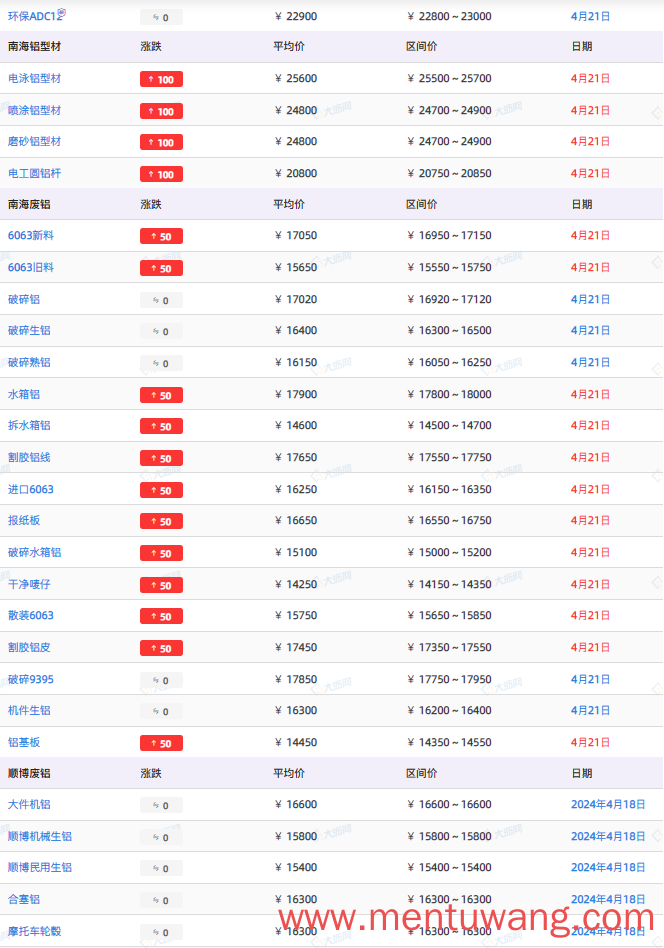This screenshot has height=948, width=664.
Task: Click the 4月21日 date in 环保ADC12 row
Action: [x=590, y=16]
